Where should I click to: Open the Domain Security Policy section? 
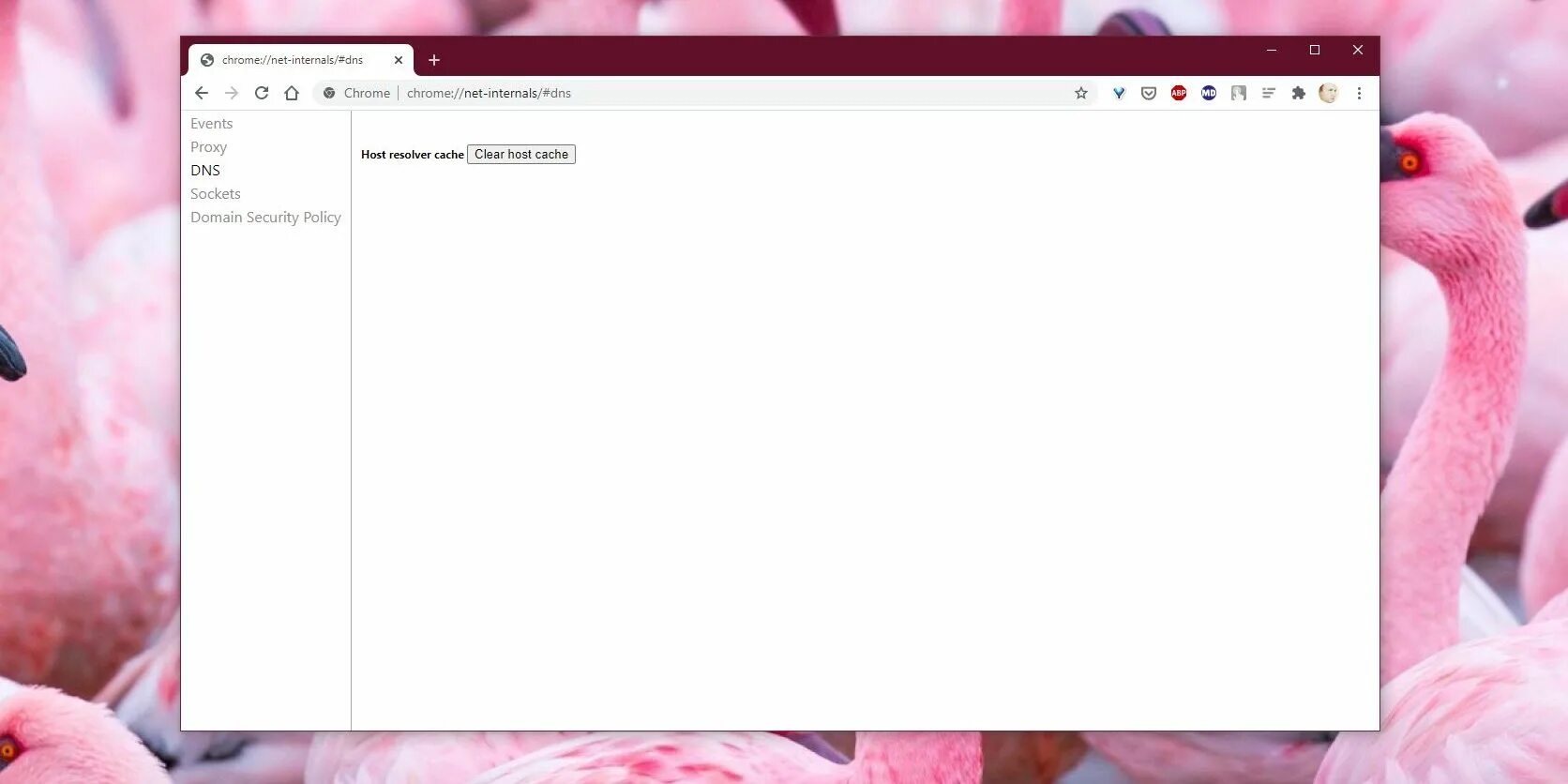pos(265,218)
